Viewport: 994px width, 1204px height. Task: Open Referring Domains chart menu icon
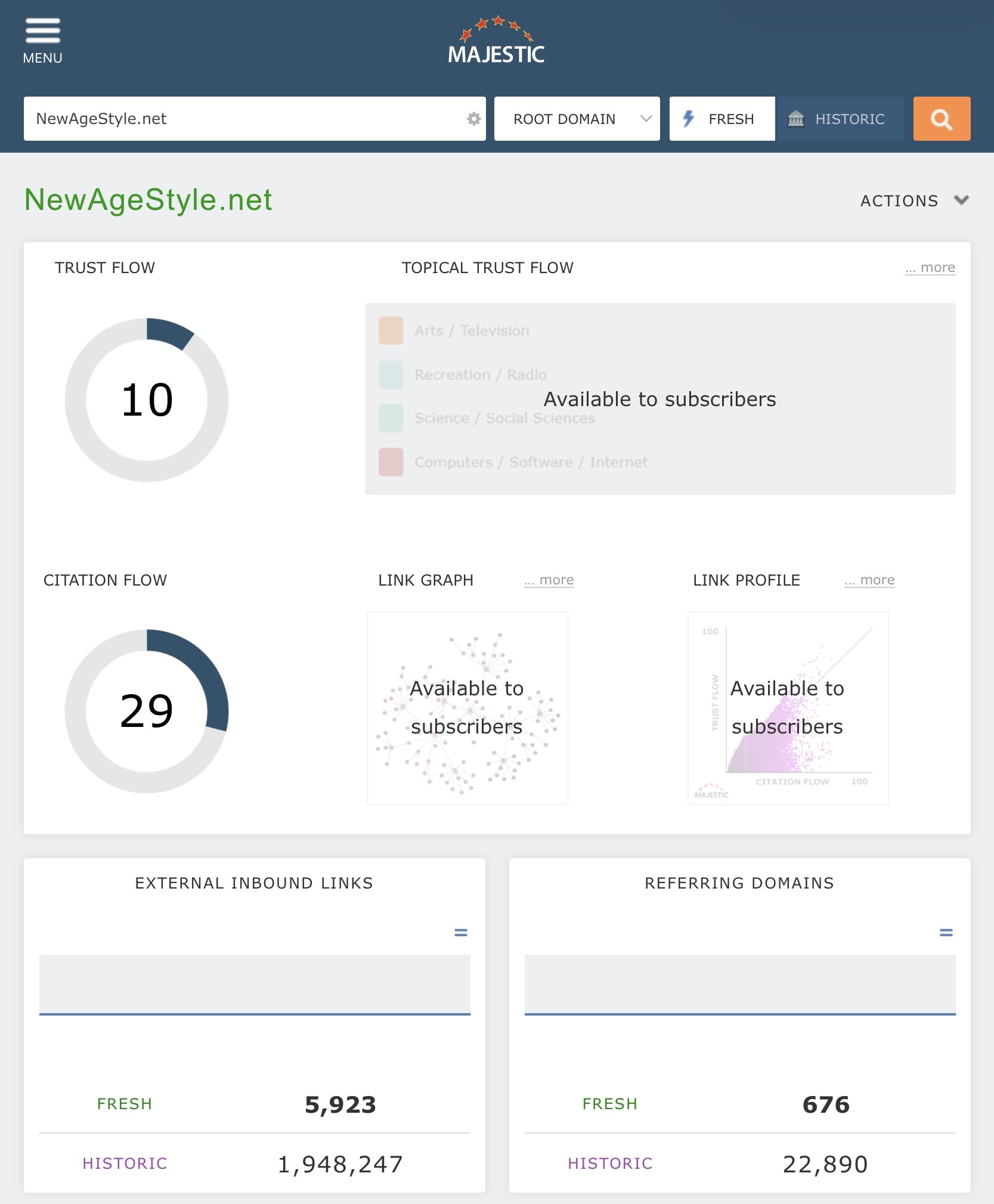946,932
